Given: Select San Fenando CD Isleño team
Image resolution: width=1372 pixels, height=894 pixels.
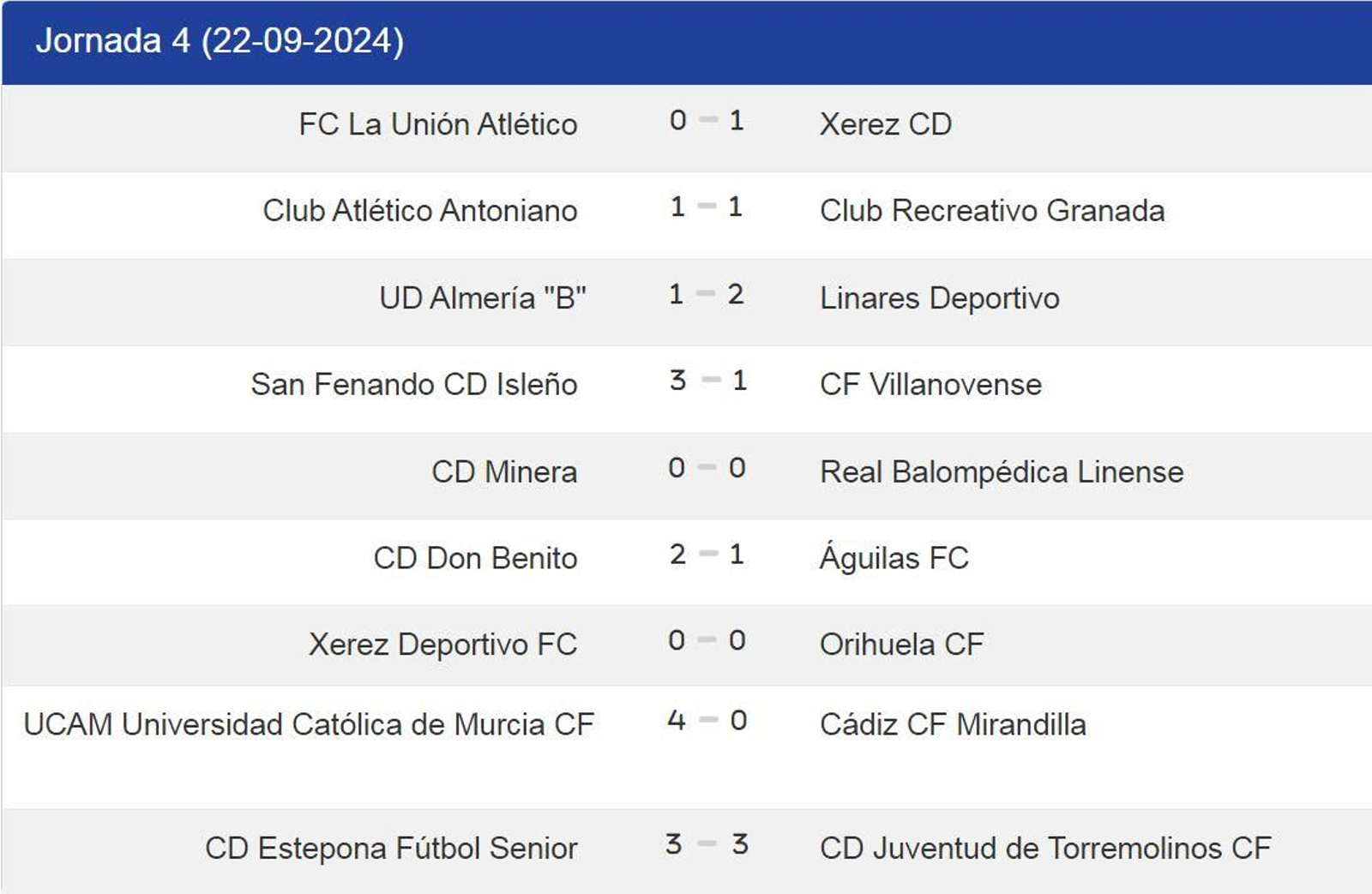Looking at the screenshot, I should (x=413, y=385).
